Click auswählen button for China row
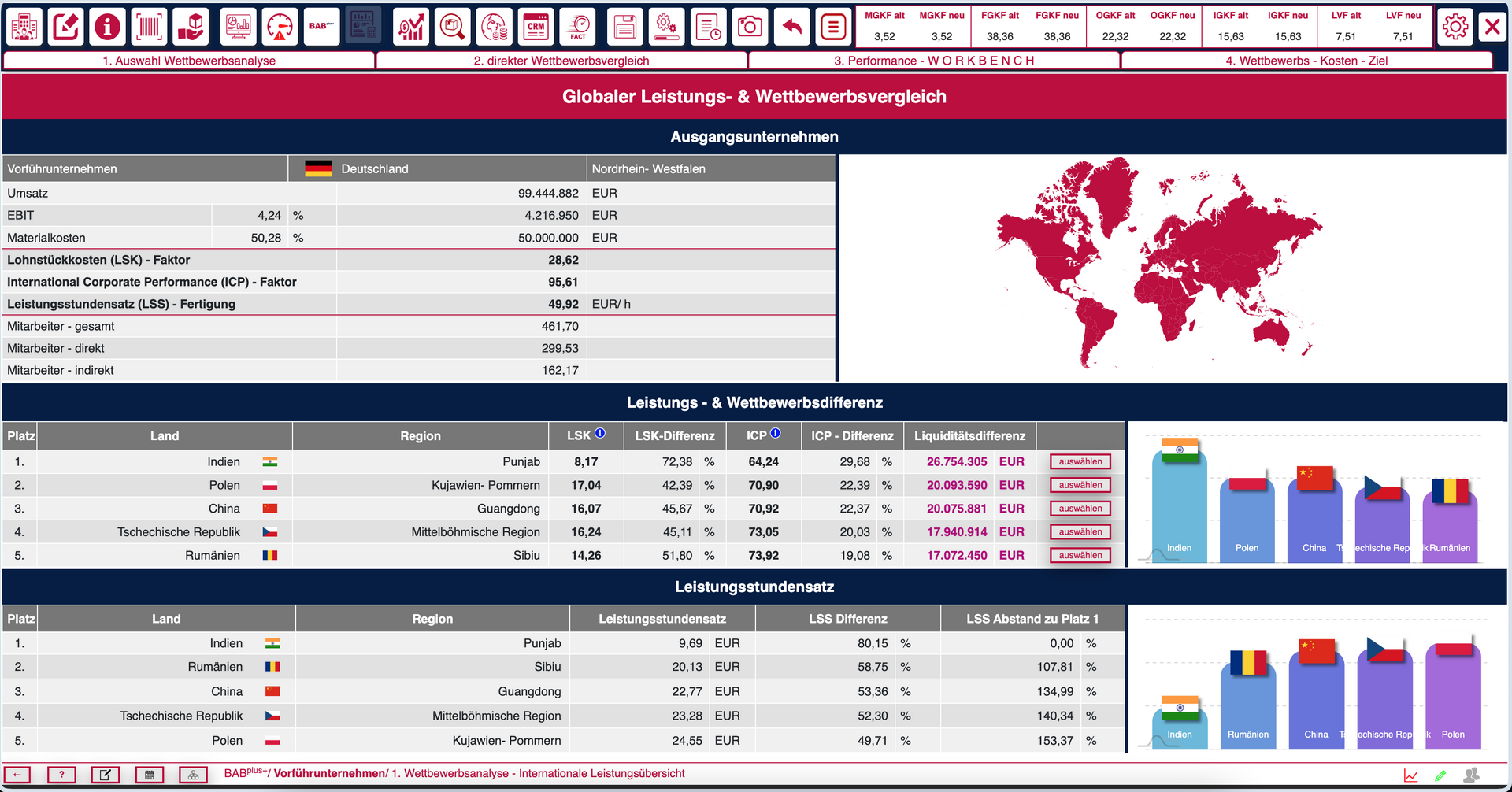This screenshot has width=1512, height=792. point(1080,509)
